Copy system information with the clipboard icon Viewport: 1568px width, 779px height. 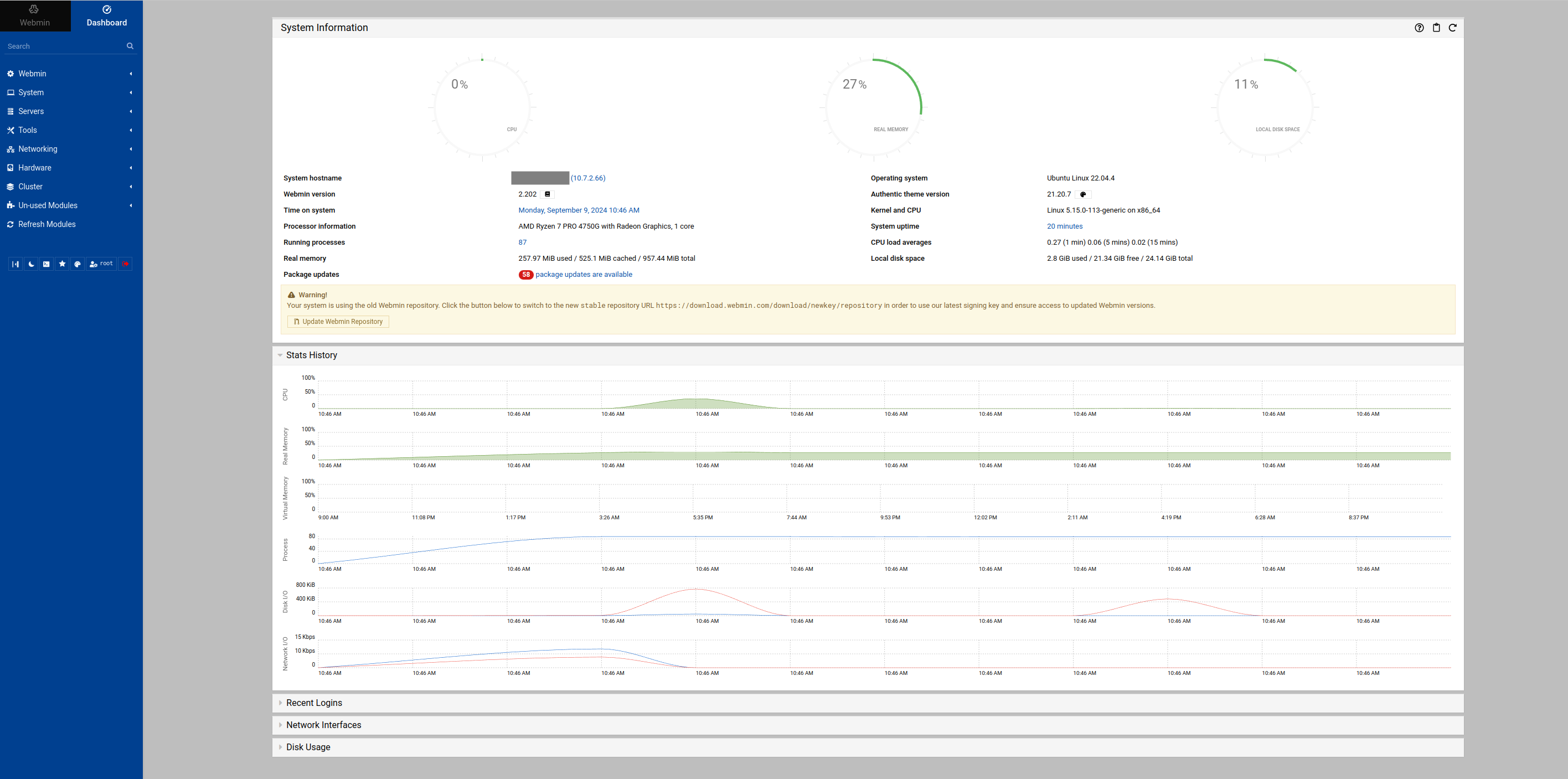(x=1436, y=28)
